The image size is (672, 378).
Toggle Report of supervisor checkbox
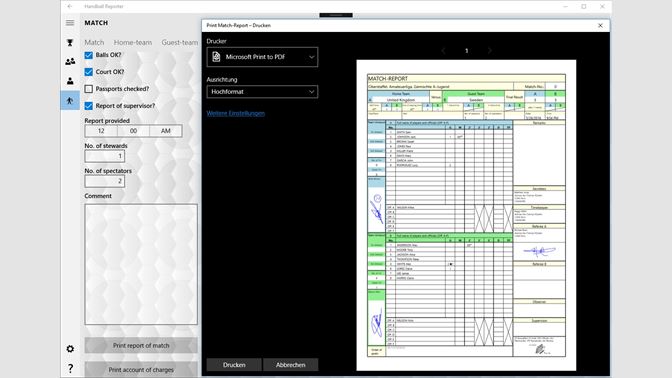[89, 106]
